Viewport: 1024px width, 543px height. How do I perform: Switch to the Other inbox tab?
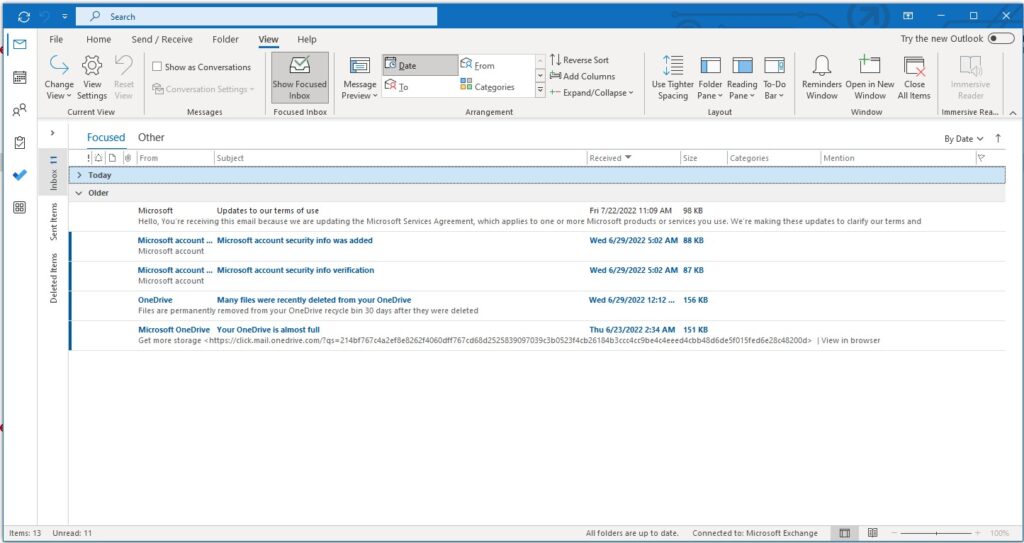tap(151, 138)
